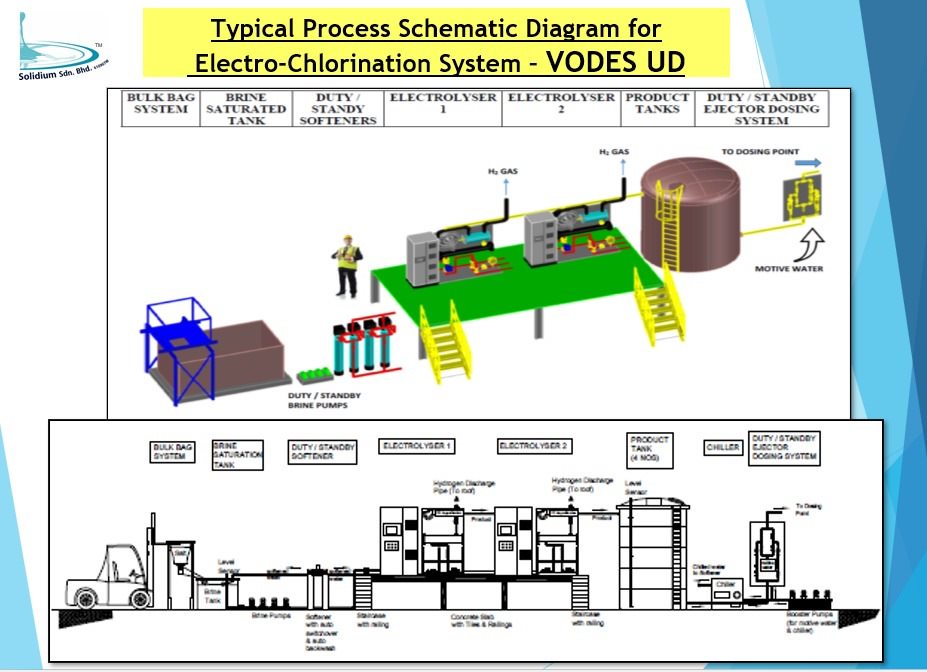Click the worker figure in safety vest
Image resolution: width=927 pixels, height=672 pixels.
[x=346, y=254]
